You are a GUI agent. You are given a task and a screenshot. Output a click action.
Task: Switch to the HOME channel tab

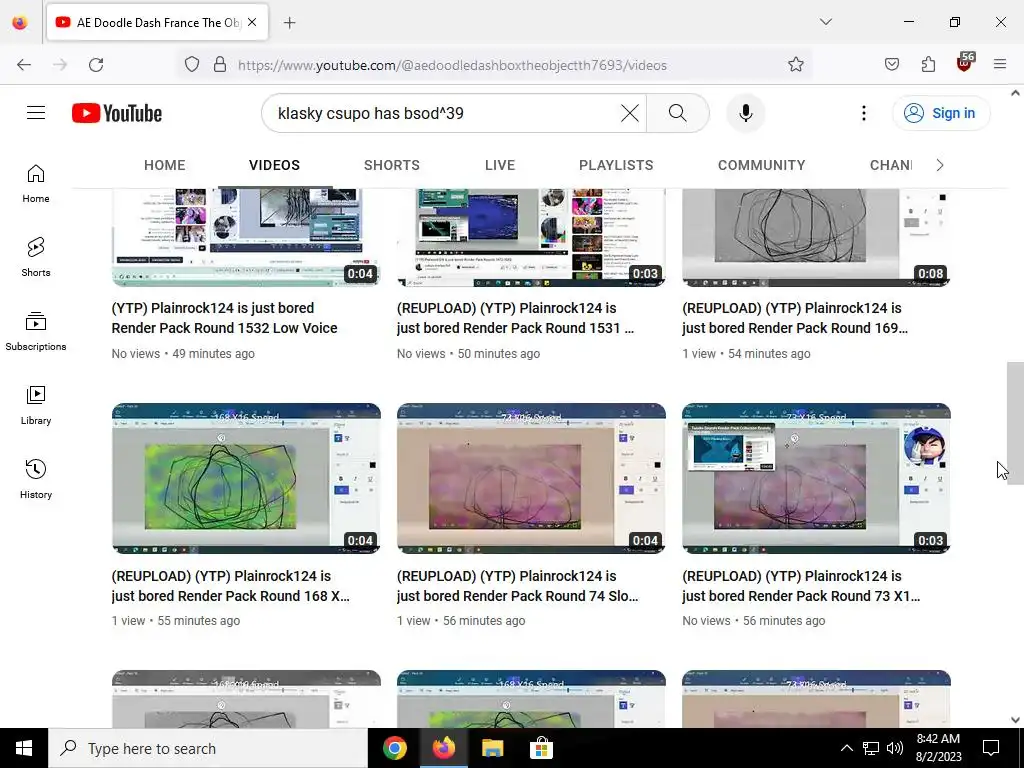(165, 165)
